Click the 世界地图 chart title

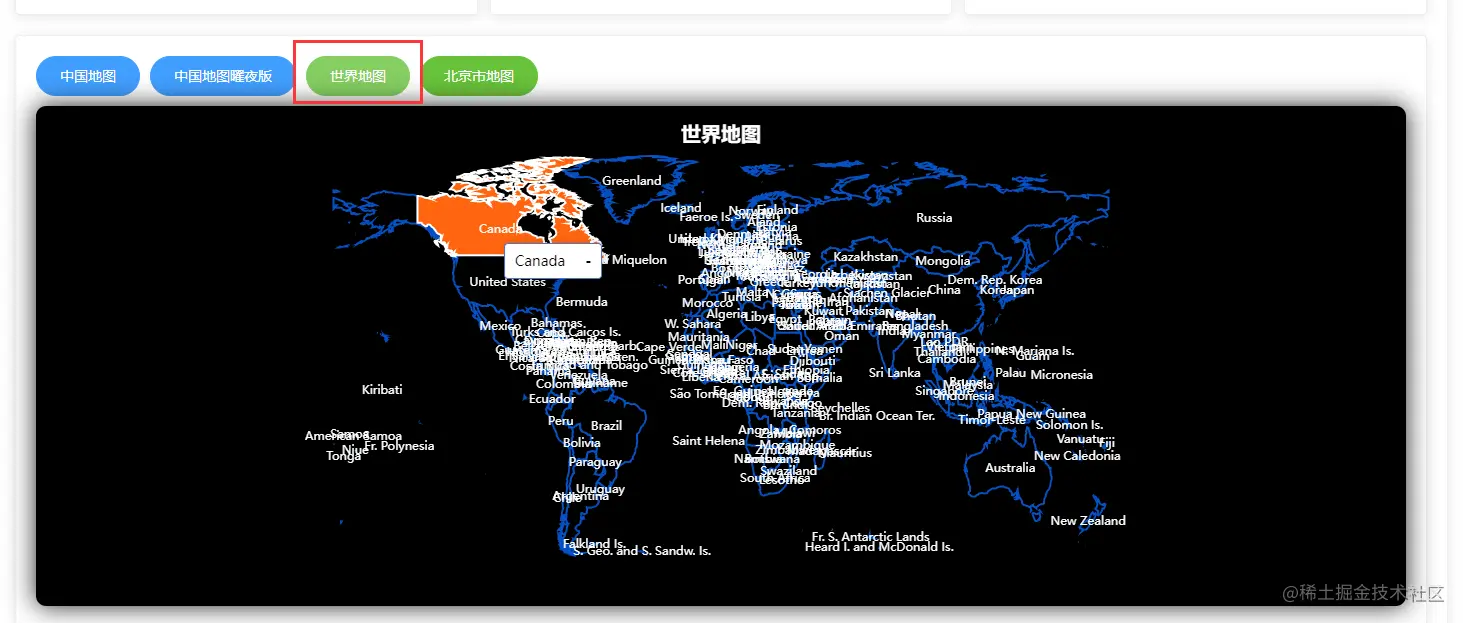(721, 135)
